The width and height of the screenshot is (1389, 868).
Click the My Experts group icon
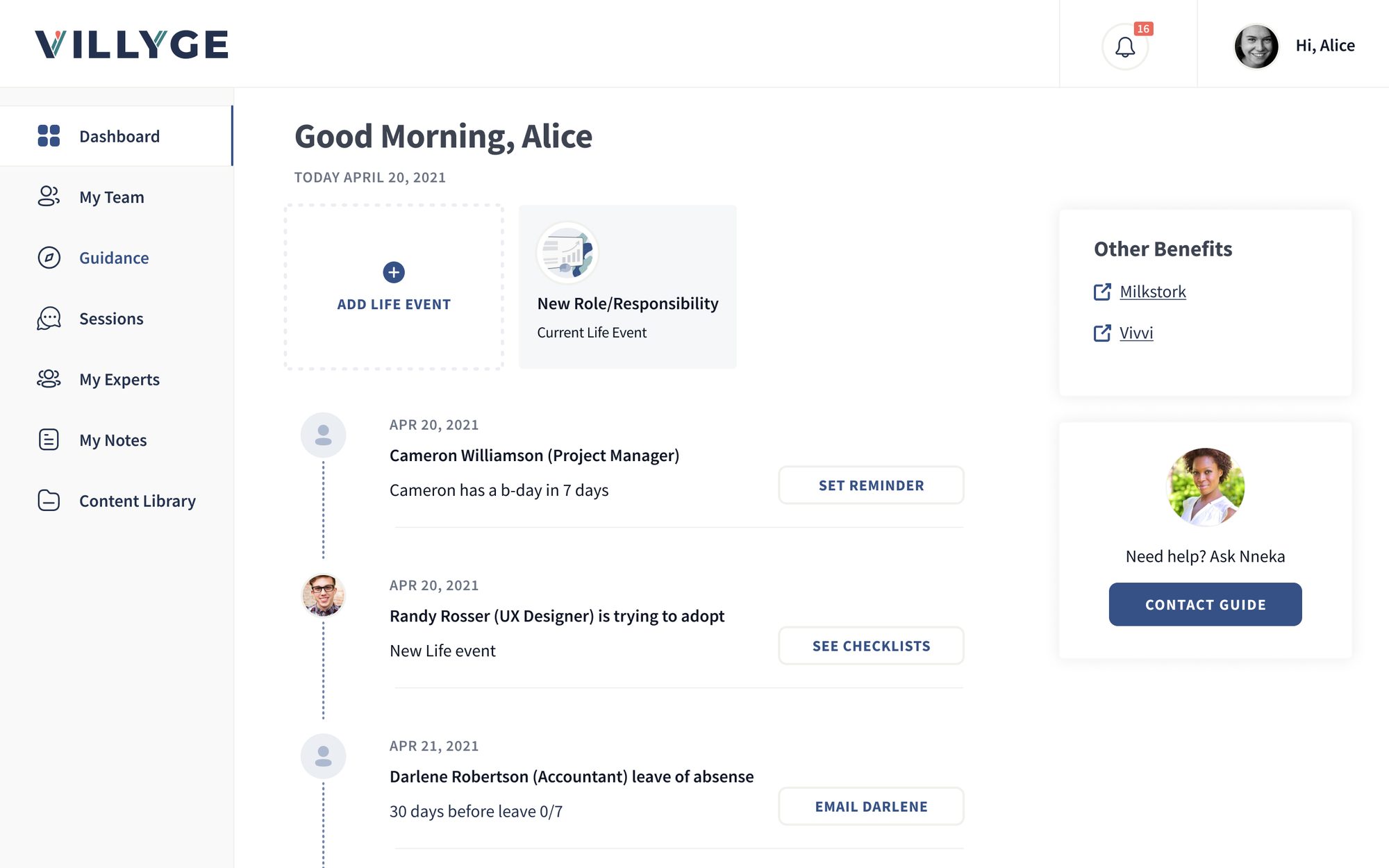[x=49, y=379]
